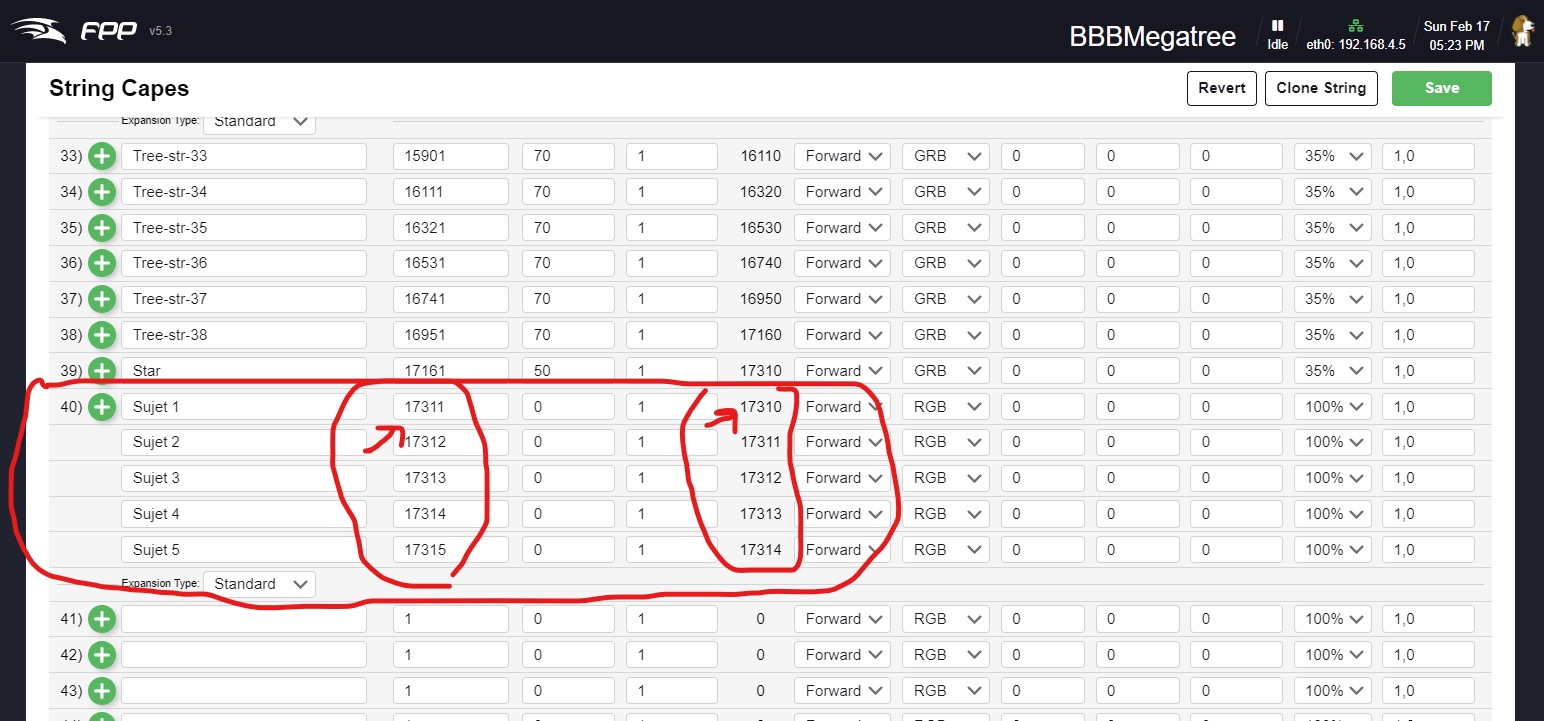
Task: Open the Expansion Type Standard dropdown
Action: [x=259, y=583]
